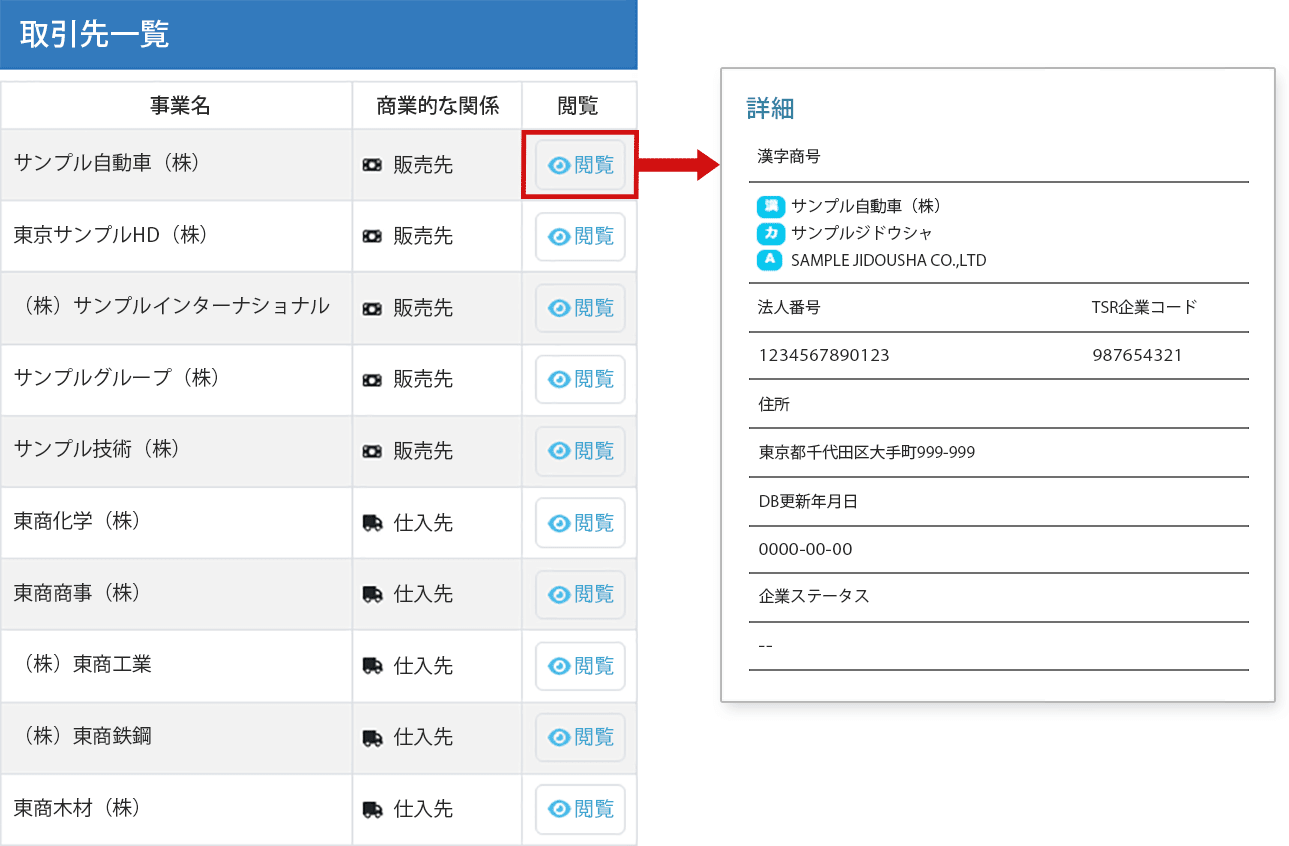Viewport: 1289px width, 846px height.
Task: Click the 漢 kanji name badge icon
Action: coord(771,207)
